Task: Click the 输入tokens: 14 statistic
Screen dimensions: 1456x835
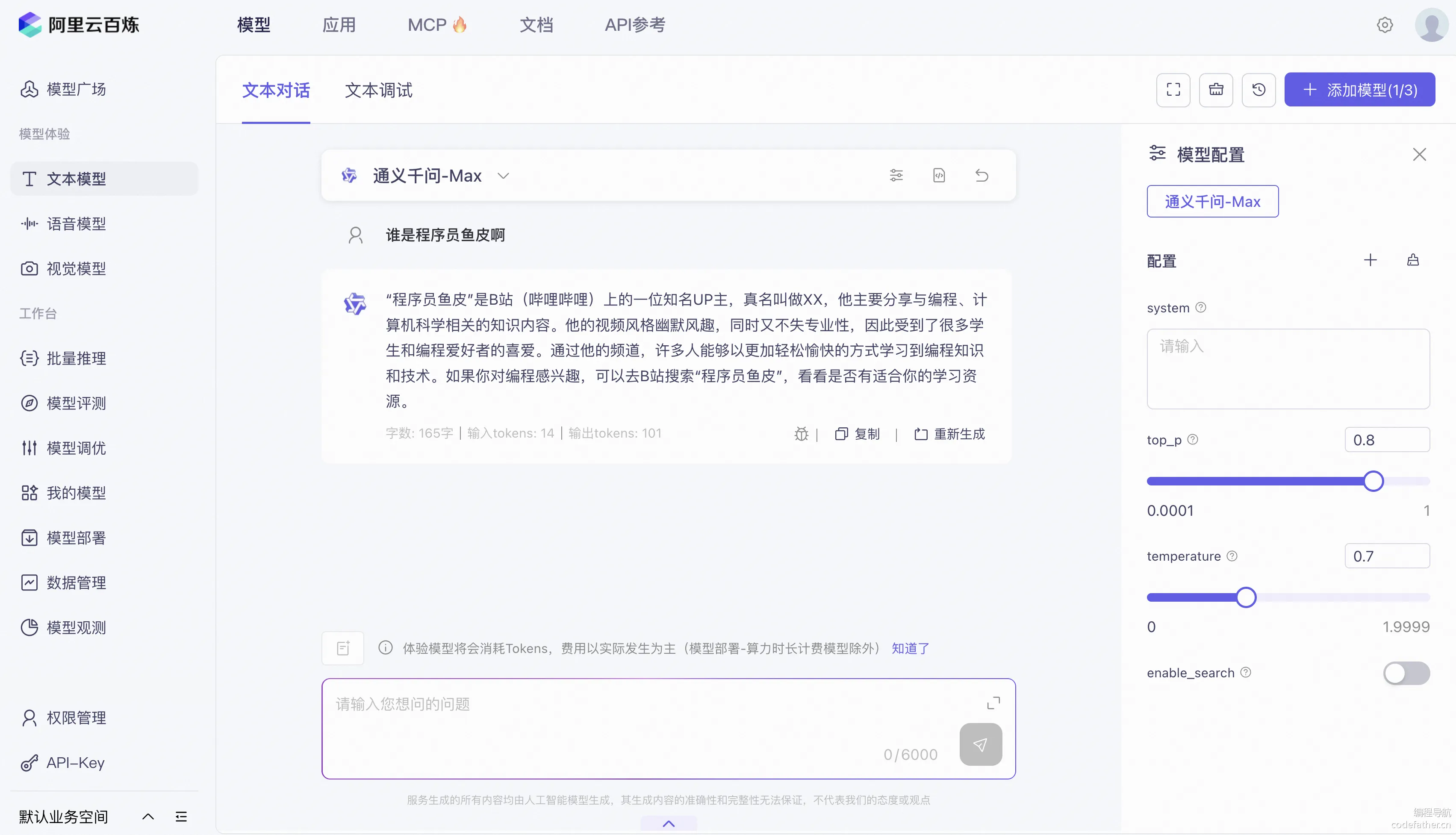Action: tap(510, 434)
